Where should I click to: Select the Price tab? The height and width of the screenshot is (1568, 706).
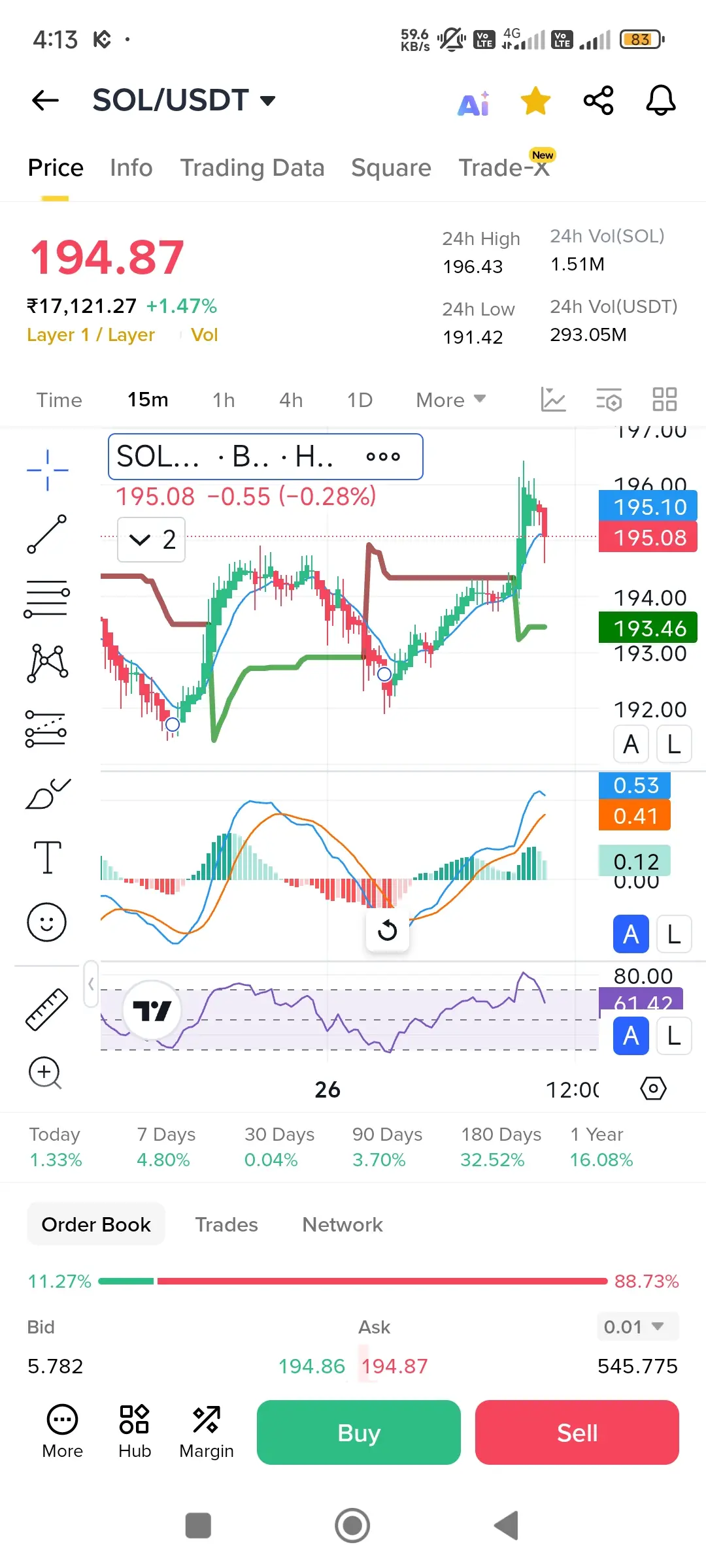(56, 168)
